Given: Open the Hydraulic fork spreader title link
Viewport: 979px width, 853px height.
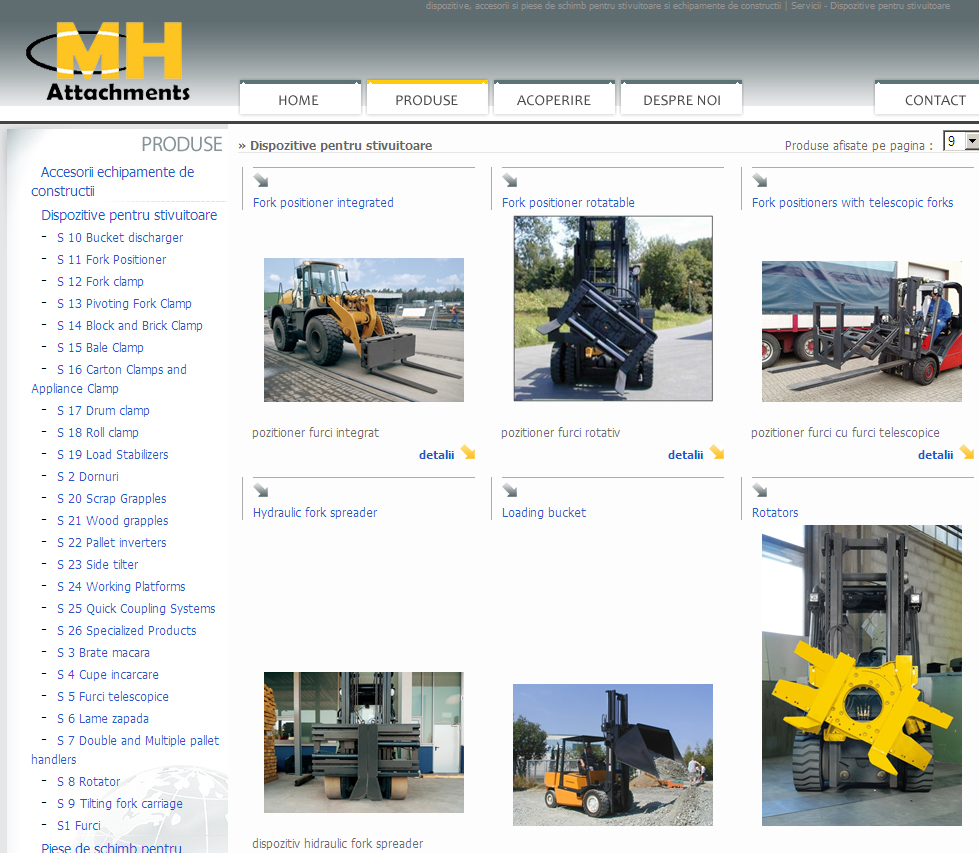Looking at the screenshot, I should coord(315,513).
